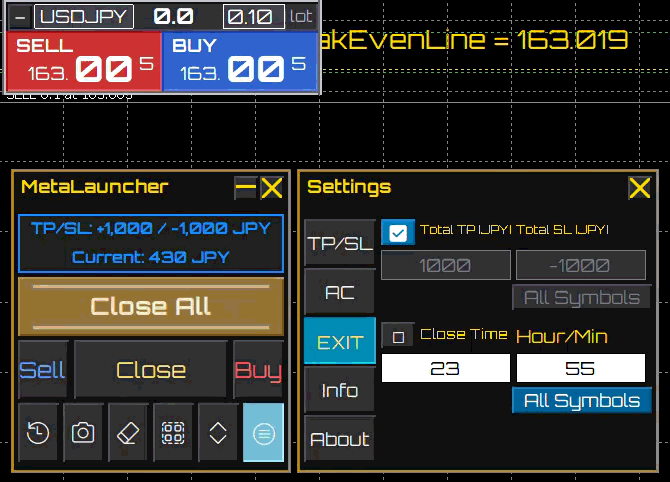The width and height of the screenshot is (670, 482).
Task: Open the history clock icon in MetaLauncher
Action: click(38, 432)
